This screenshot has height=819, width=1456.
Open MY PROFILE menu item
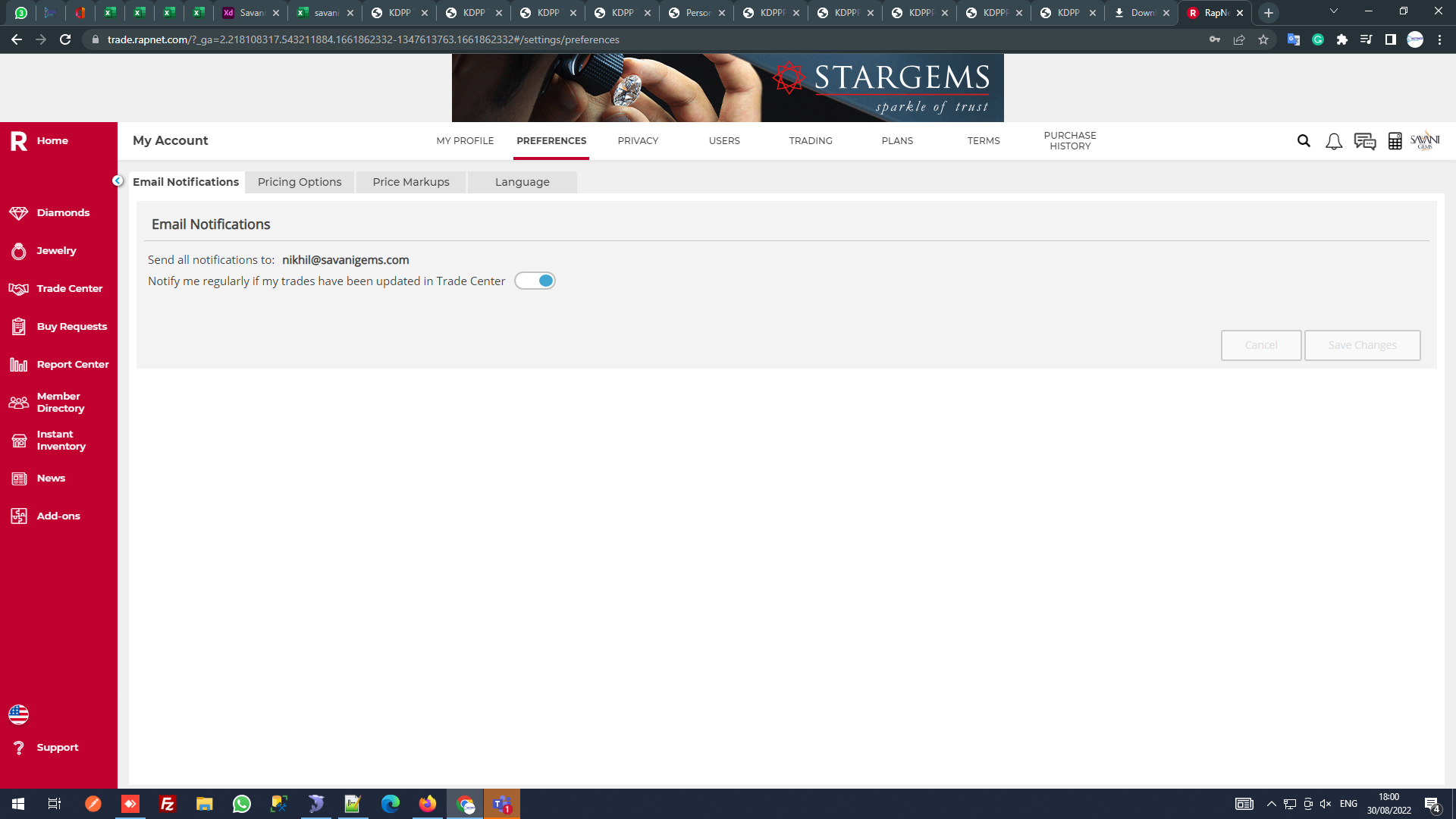click(465, 141)
